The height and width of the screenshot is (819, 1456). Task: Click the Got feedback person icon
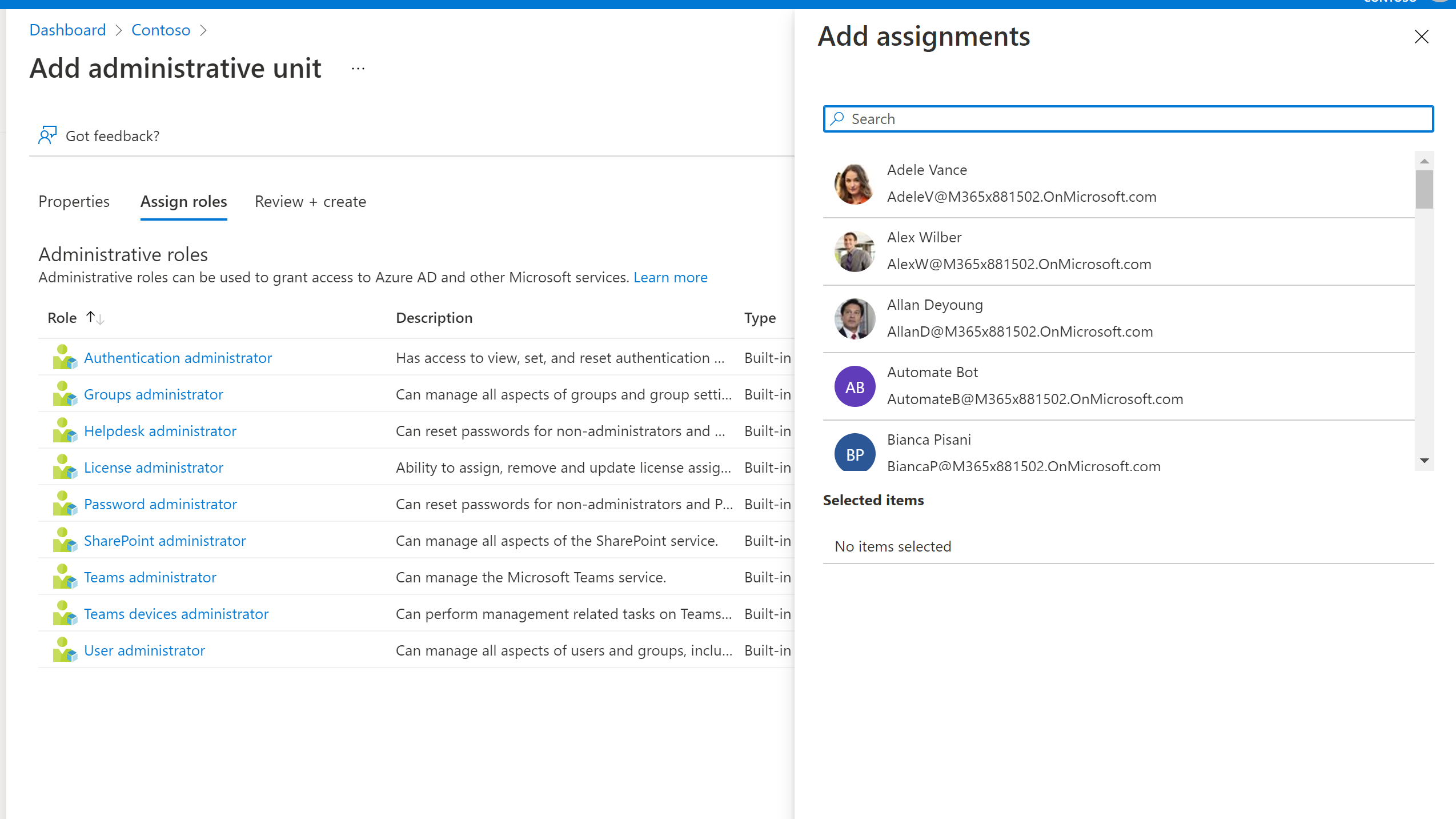click(47, 135)
